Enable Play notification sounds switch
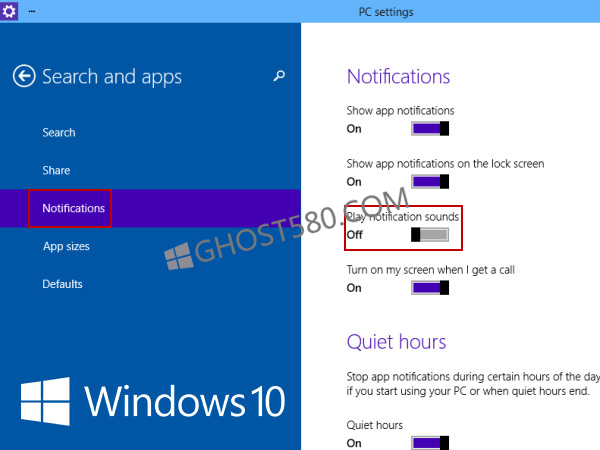 (430, 235)
